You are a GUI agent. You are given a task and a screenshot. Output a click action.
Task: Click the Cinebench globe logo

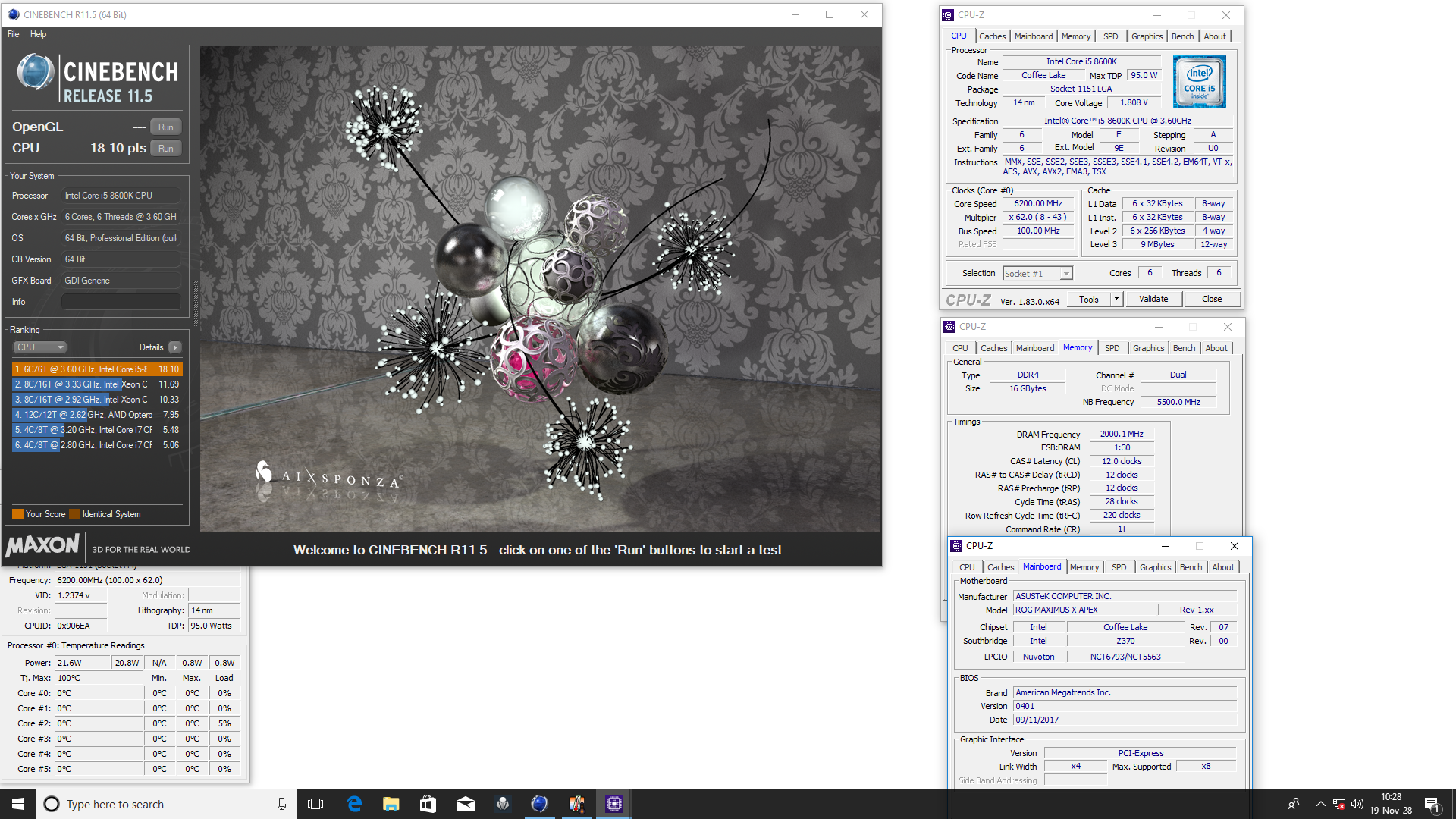pyautogui.click(x=35, y=72)
